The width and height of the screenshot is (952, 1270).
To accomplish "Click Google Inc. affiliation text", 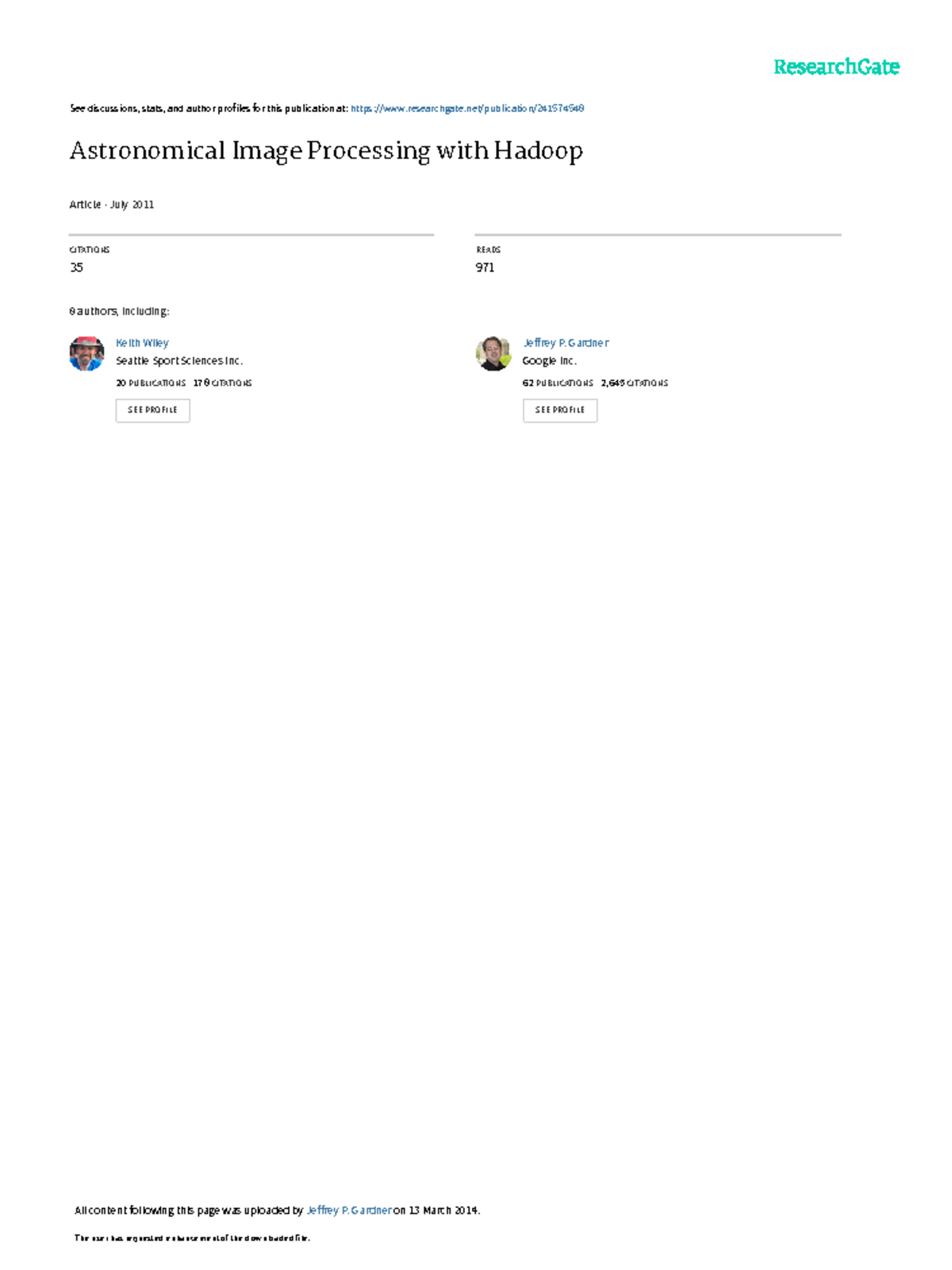I will [x=549, y=361].
